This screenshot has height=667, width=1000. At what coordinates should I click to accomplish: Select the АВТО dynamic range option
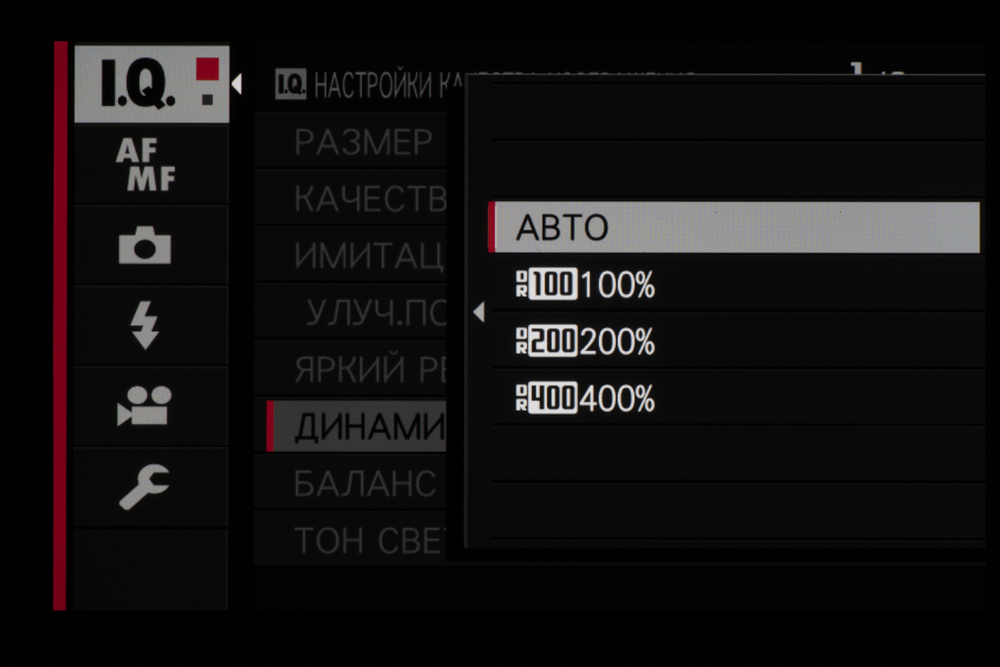[x=735, y=228]
